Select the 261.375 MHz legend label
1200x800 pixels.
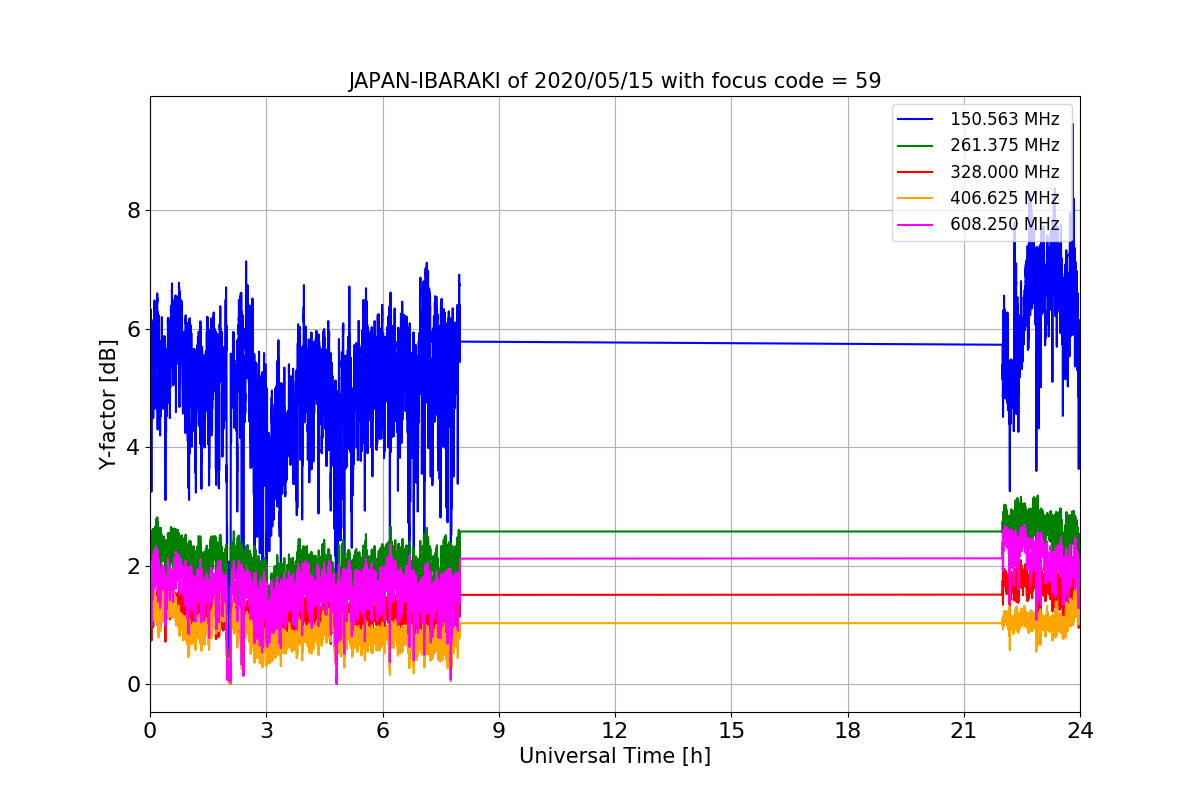[1004, 145]
